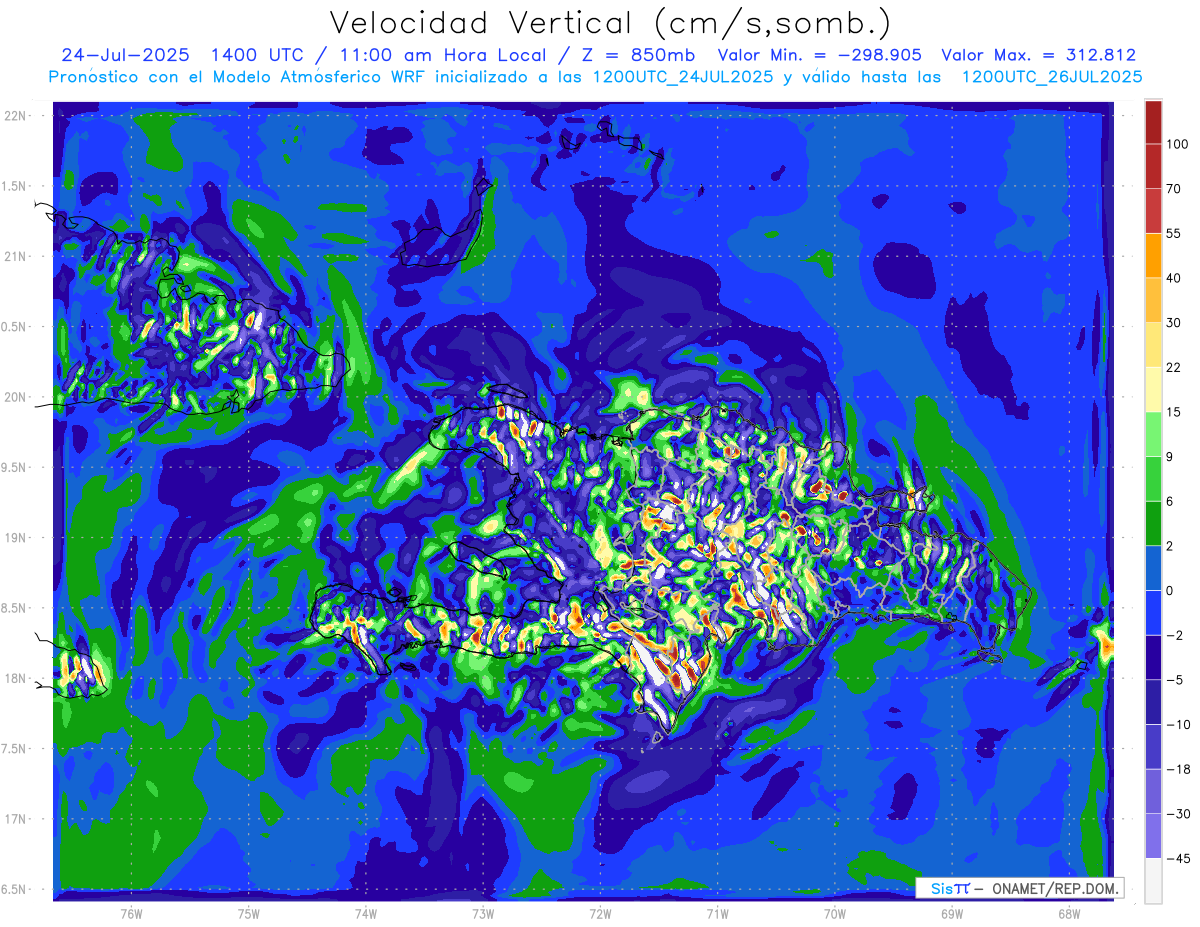Screen dimensions: 1200x927
Task: Click the '1200UTC_26JUL2025' valid-until text
Action: [x=1051, y=77]
